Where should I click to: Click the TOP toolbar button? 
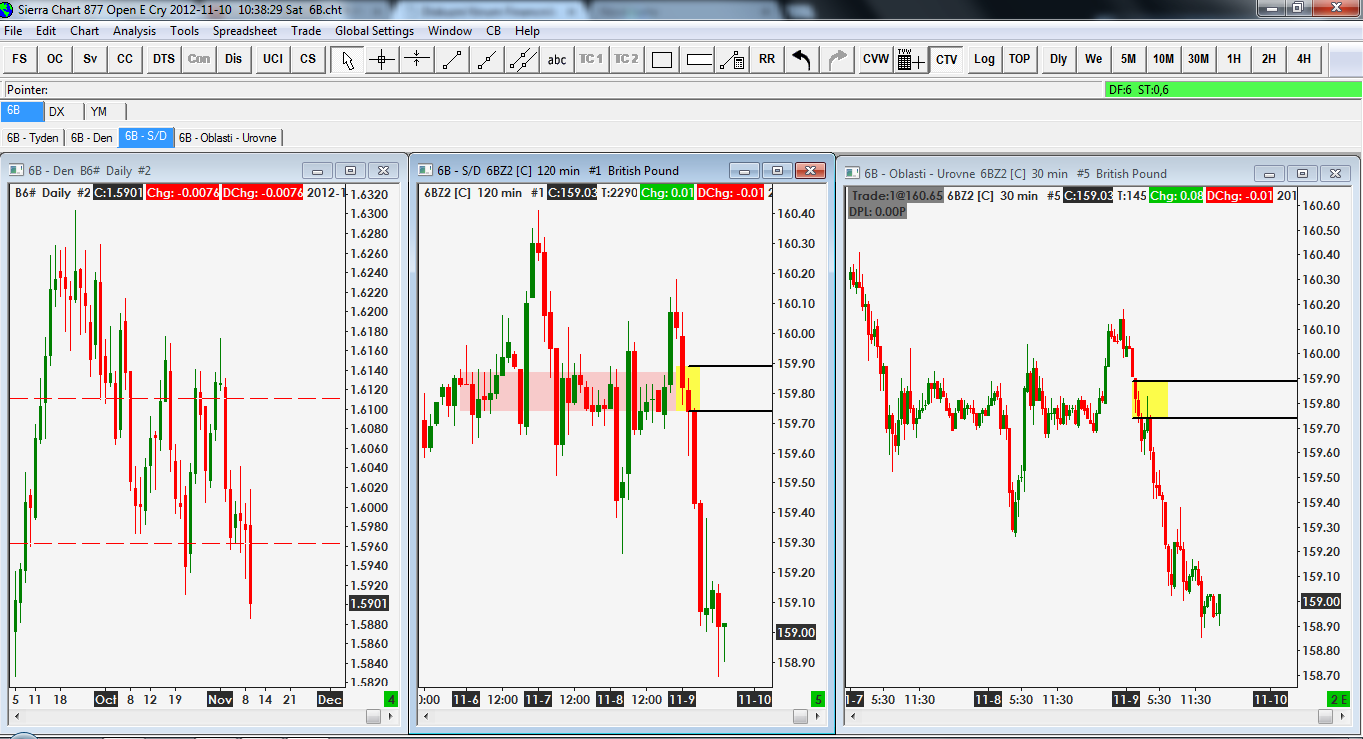(x=1020, y=59)
